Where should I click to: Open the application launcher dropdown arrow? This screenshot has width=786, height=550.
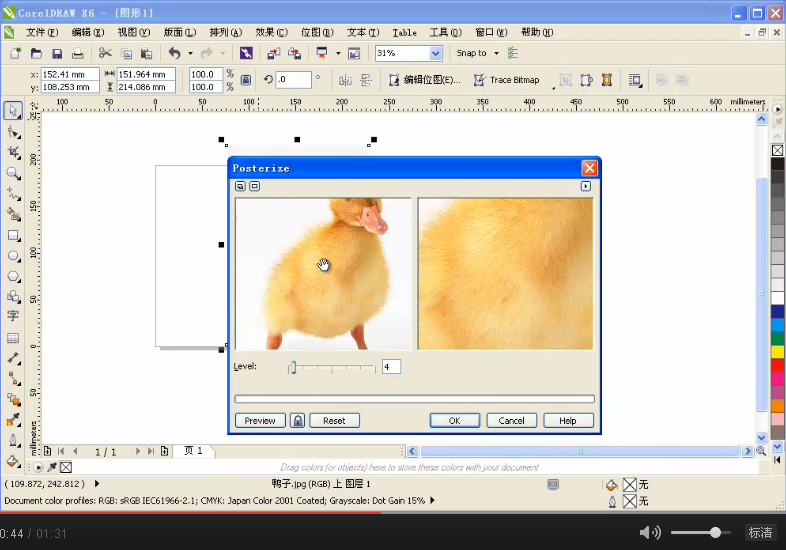pyautogui.click(x=338, y=53)
